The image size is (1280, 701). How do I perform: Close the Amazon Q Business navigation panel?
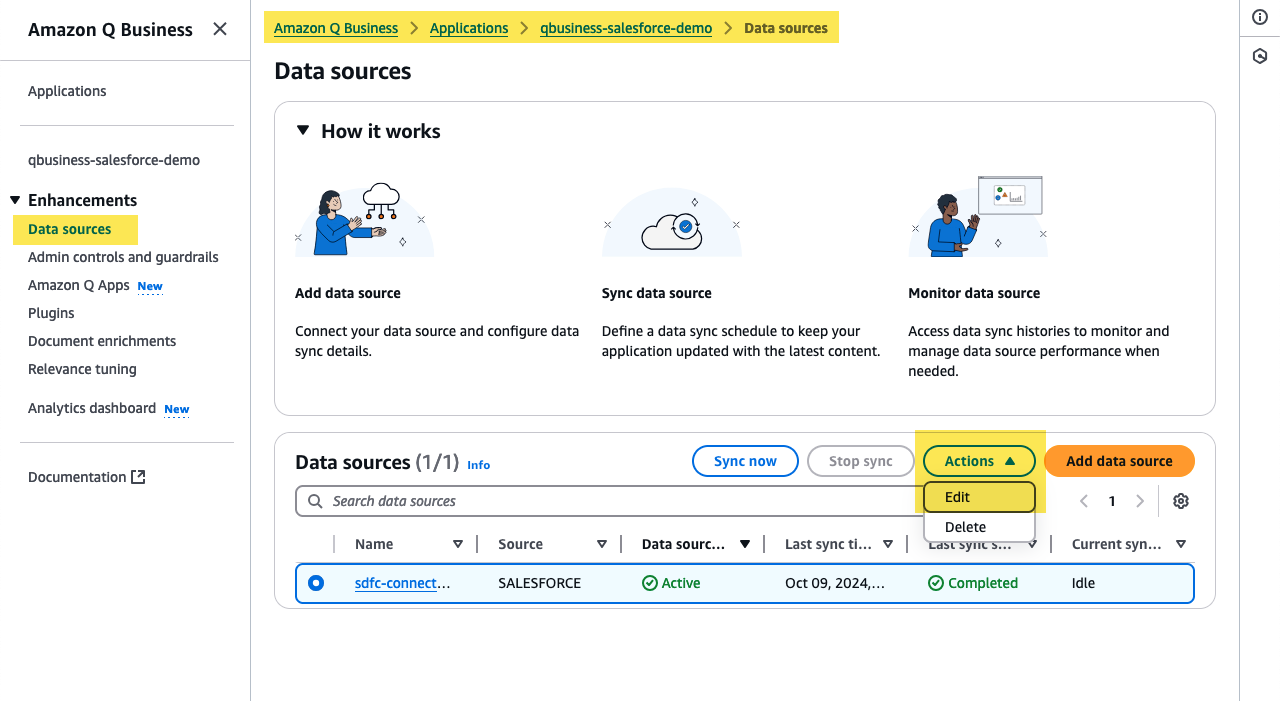point(220,29)
